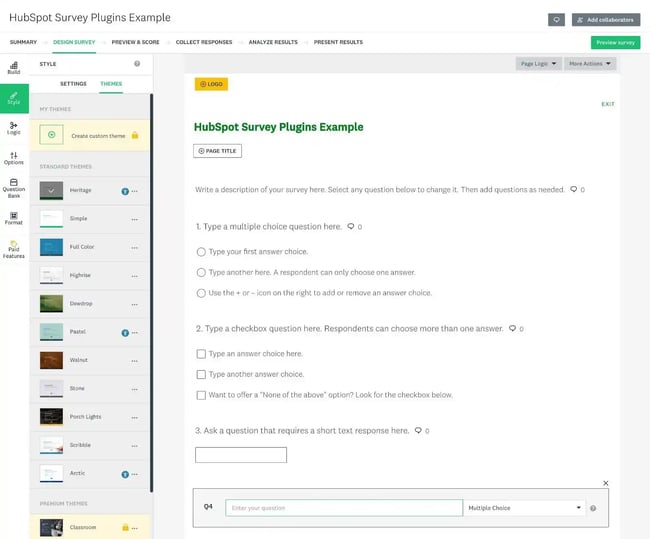Open the Logic sidebar panel

click(x=14, y=128)
